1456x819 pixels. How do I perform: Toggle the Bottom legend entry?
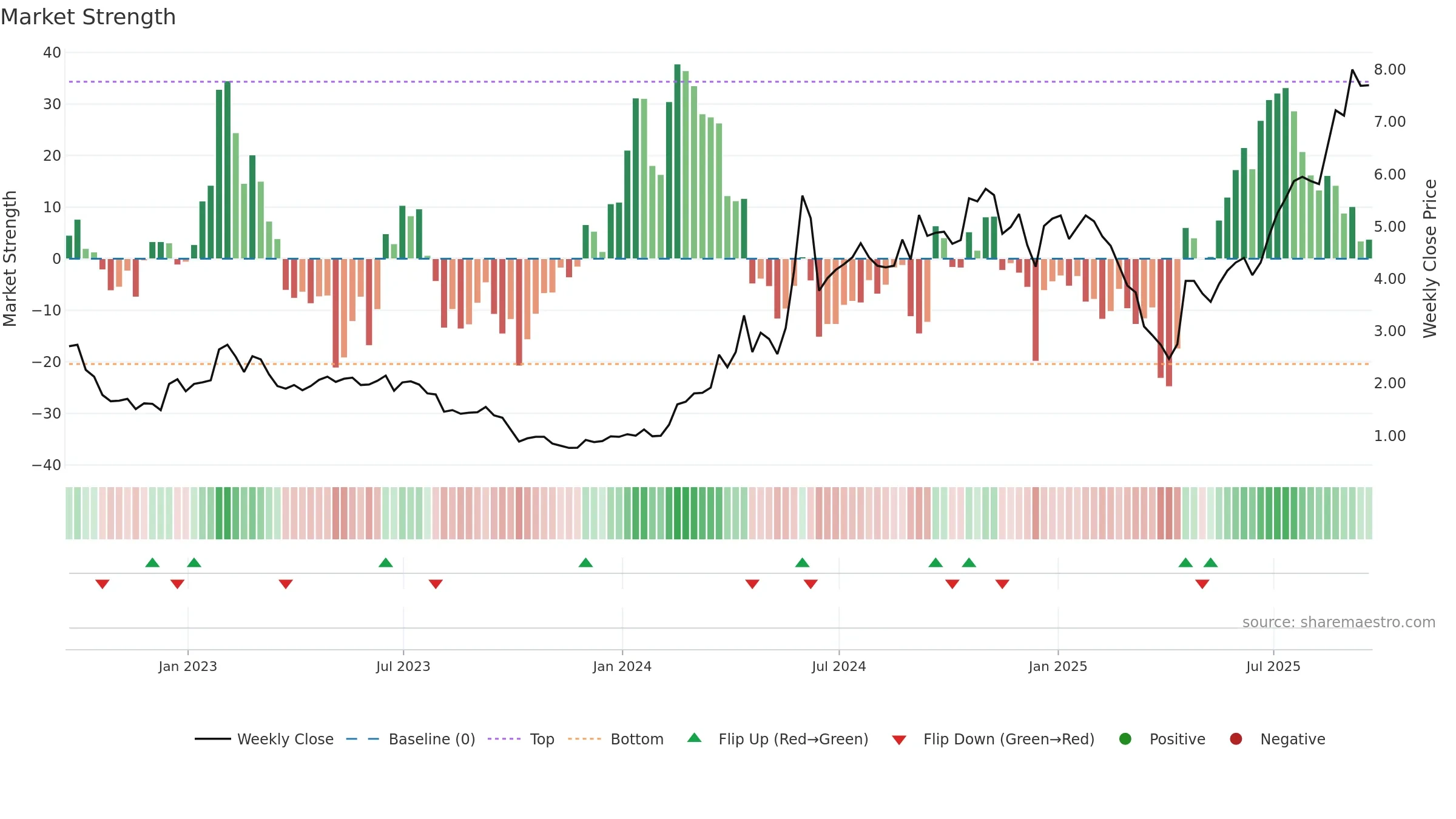(616, 739)
